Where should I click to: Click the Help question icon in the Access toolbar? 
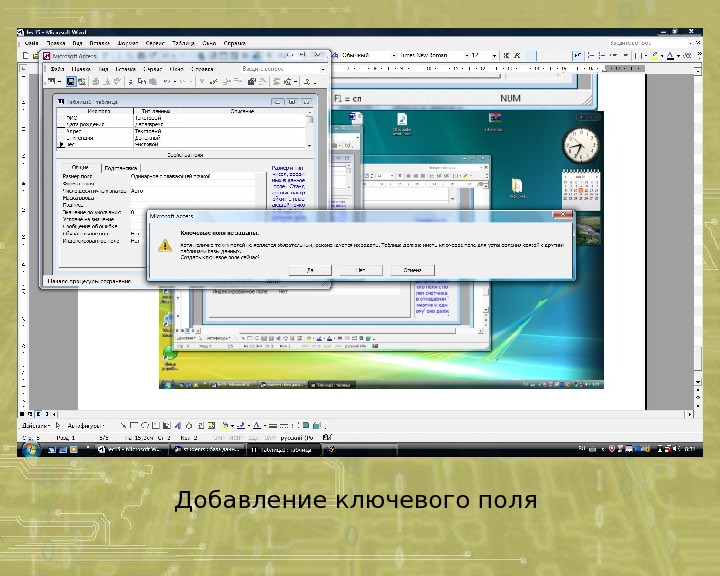[307, 81]
